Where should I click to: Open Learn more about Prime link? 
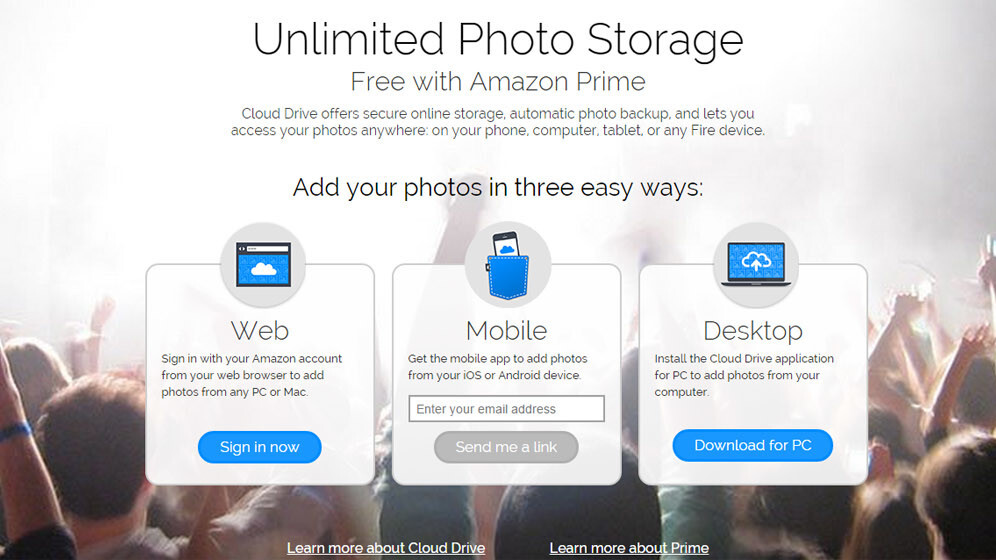click(629, 548)
